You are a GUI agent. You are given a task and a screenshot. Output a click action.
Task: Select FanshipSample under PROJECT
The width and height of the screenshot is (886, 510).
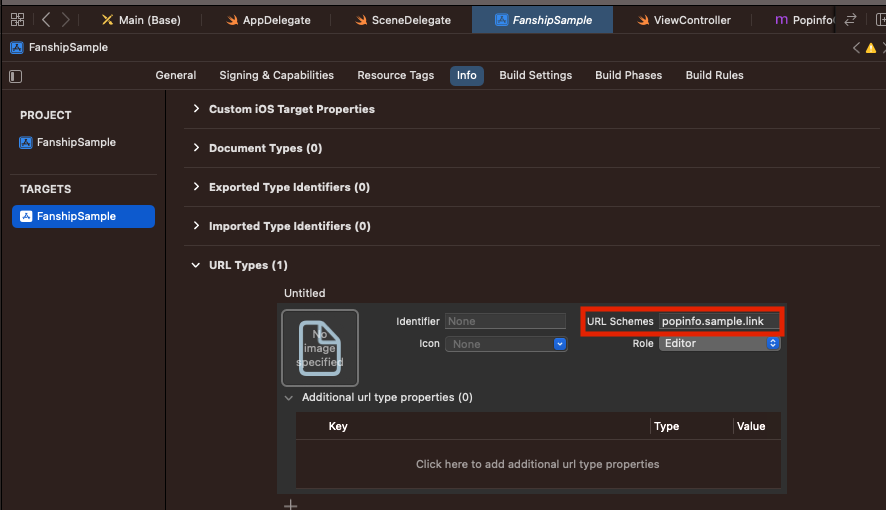(x=76, y=142)
